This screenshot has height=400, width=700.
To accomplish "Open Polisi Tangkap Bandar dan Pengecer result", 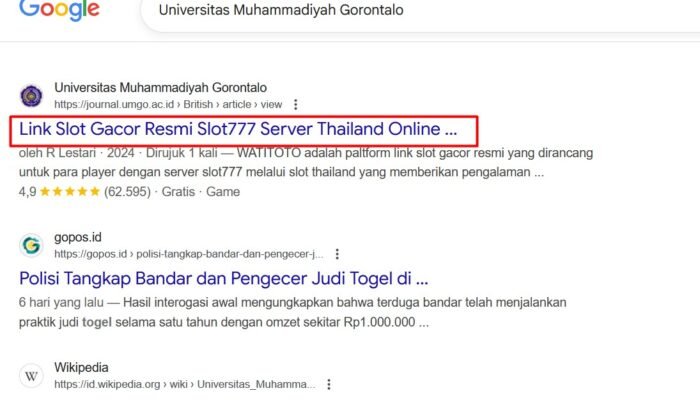I will [224, 279].
